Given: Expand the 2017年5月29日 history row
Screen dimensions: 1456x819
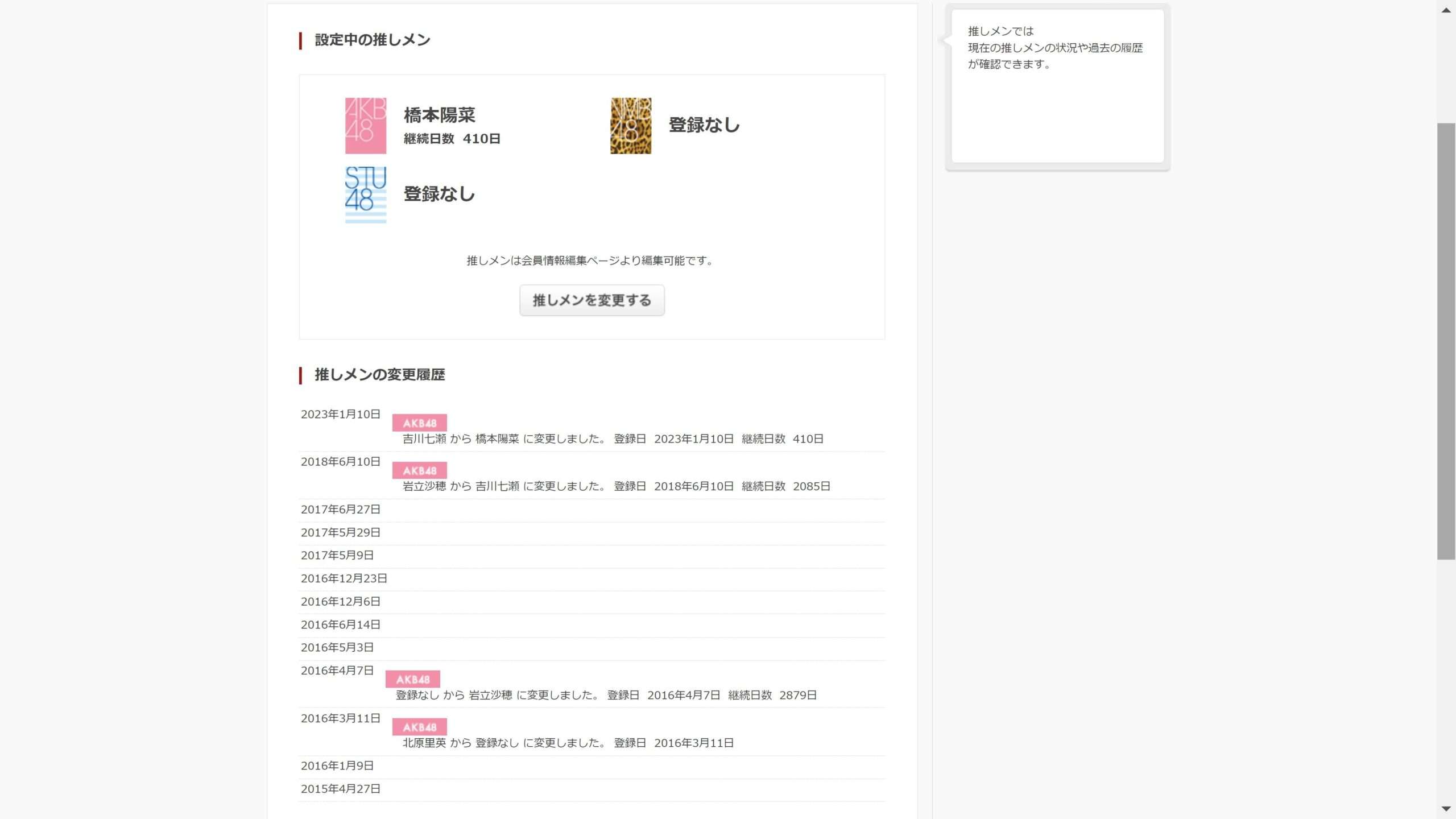Looking at the screenshot, I should pyautogui.click(x=340, y=533).
